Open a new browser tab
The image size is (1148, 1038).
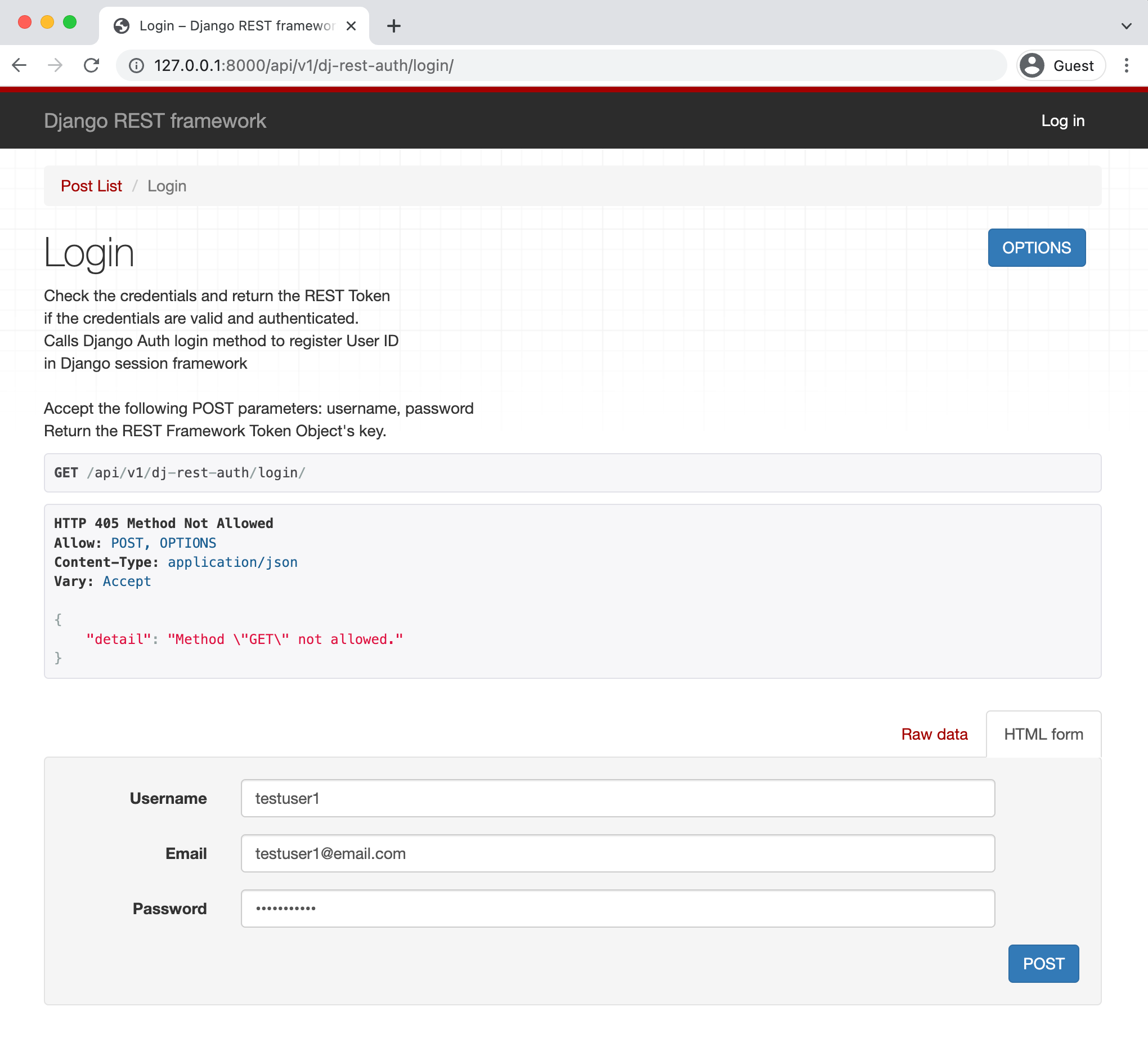pos(393,26)
